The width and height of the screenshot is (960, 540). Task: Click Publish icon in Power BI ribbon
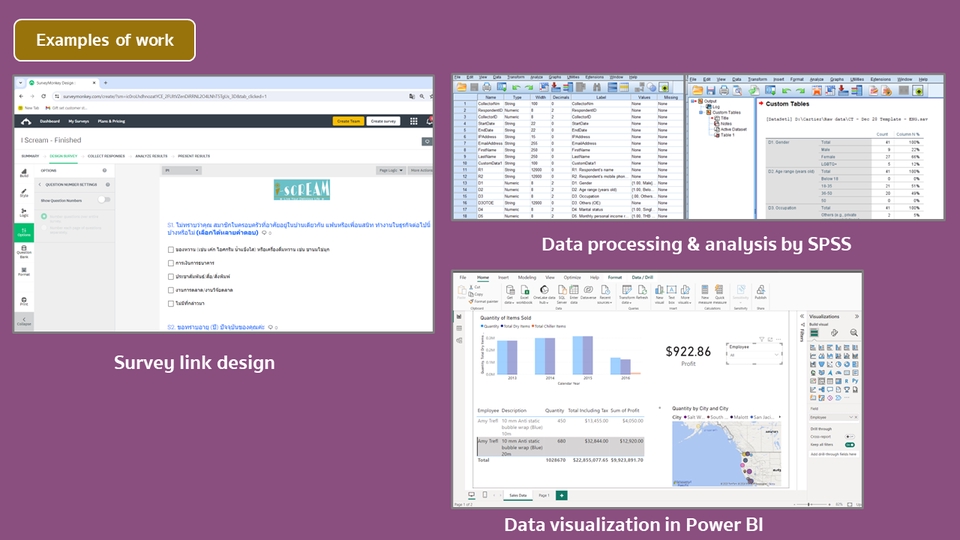click(x=760, y=292)
